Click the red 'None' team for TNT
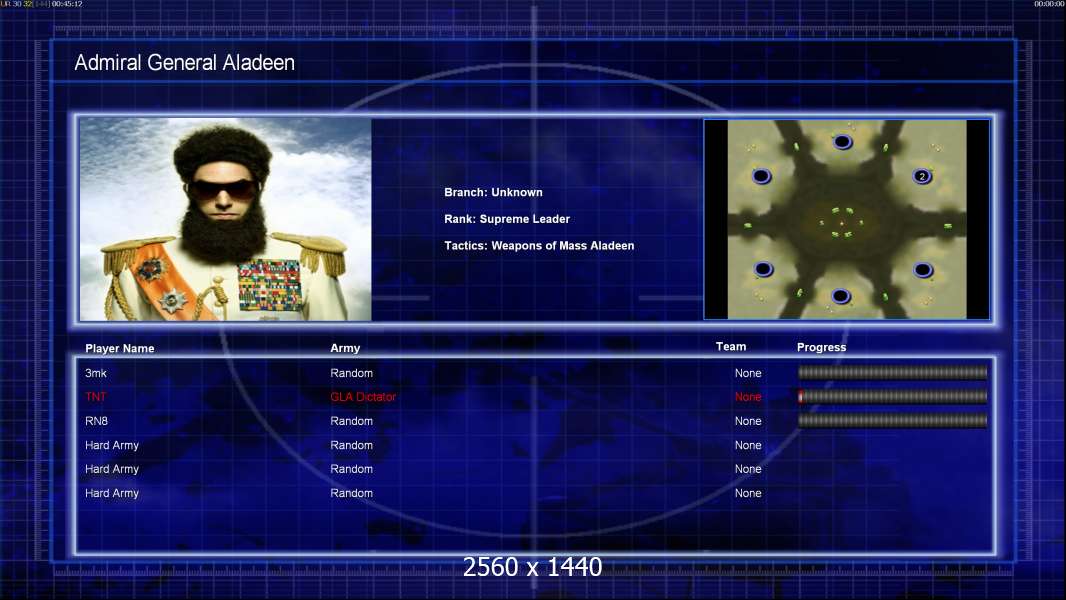This screenshot has width=1066, height=600. (748, 397)
